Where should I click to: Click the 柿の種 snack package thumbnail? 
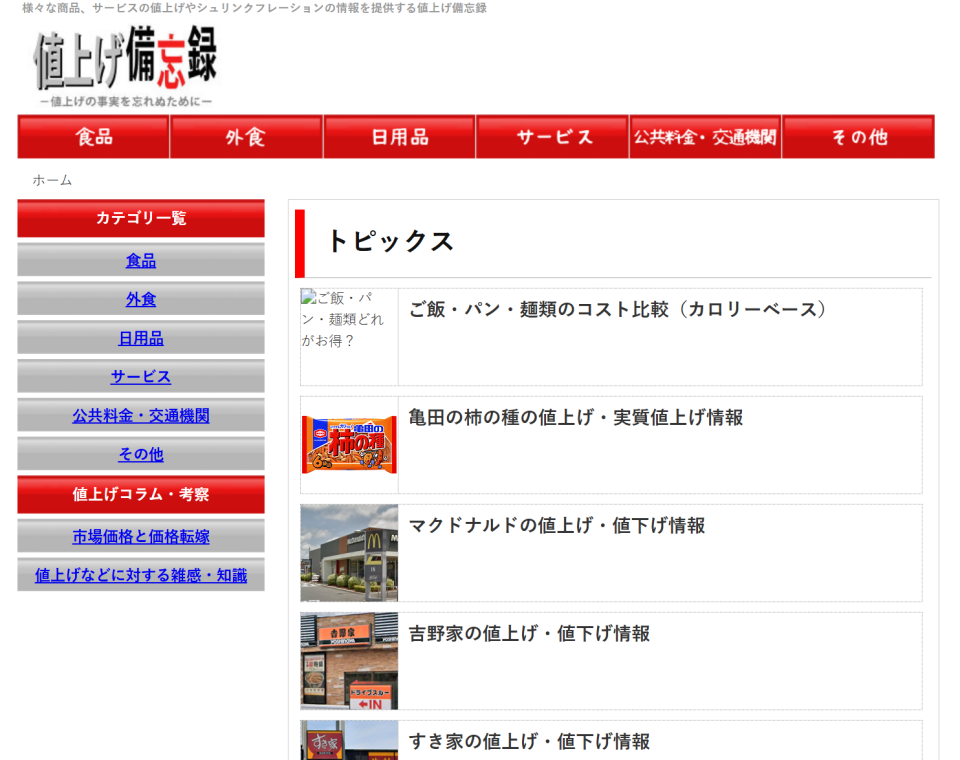point(349,445)
